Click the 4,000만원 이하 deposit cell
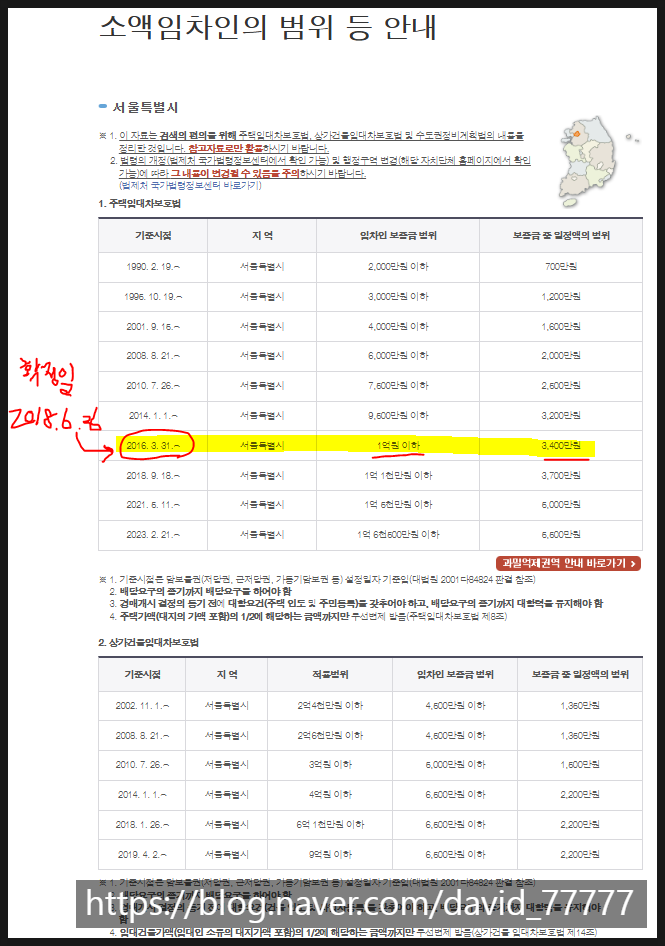Viewport: 665px width, 946px height. pos(398,326)
